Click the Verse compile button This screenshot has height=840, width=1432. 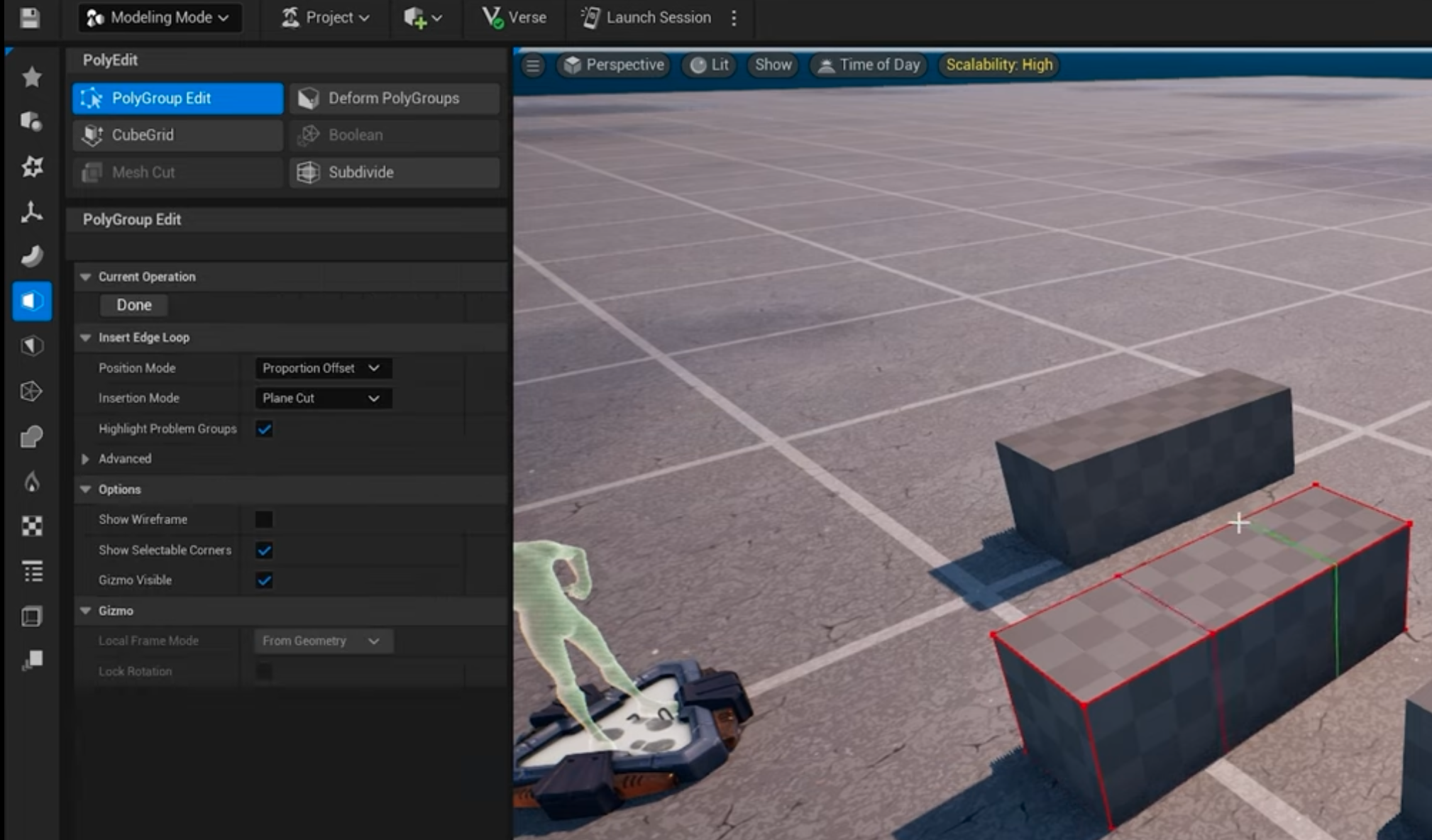pyautogui.click(x=514, y=18)
